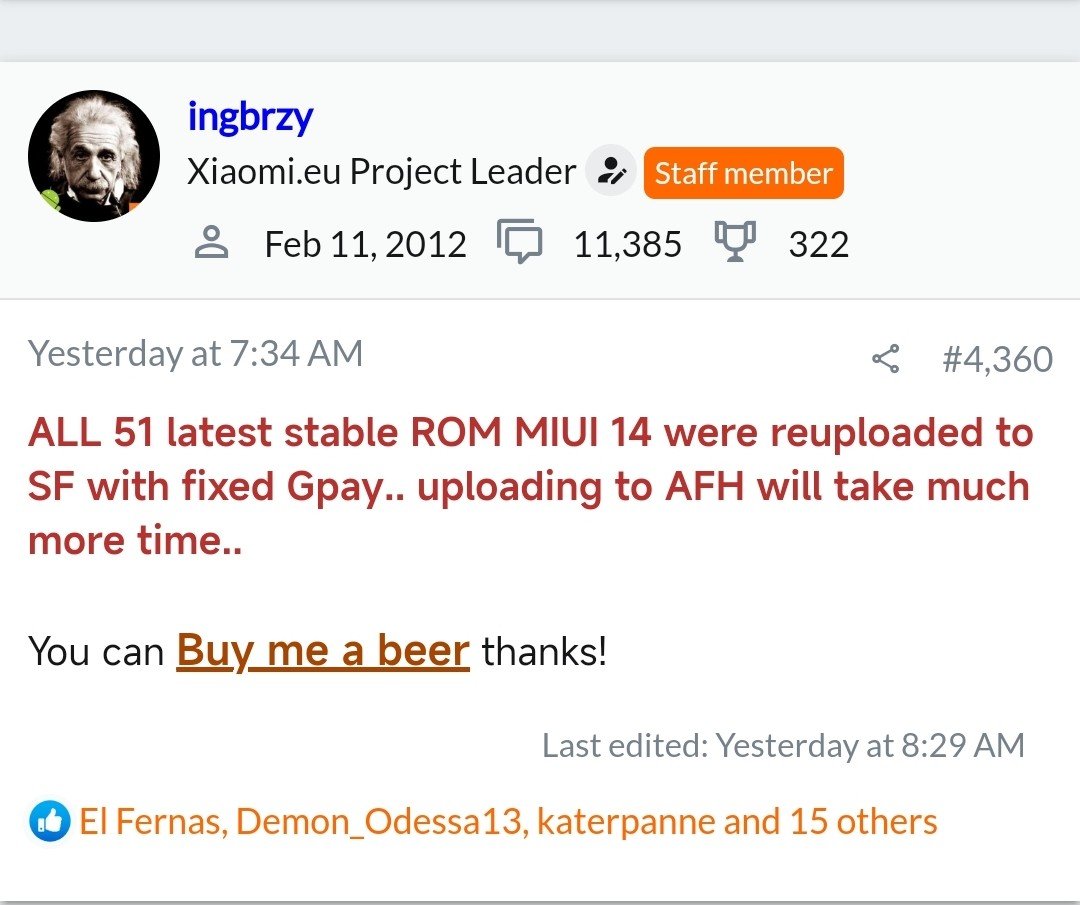The height and width of the screenshot is (905, 1080).
Task: Click the messages speech bubble icon
Action: (x=519, y=243)
